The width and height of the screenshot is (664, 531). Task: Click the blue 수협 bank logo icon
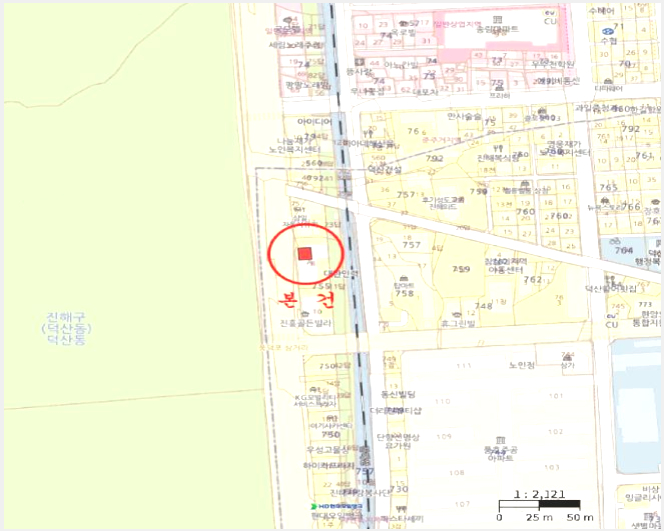pos(608,31)
